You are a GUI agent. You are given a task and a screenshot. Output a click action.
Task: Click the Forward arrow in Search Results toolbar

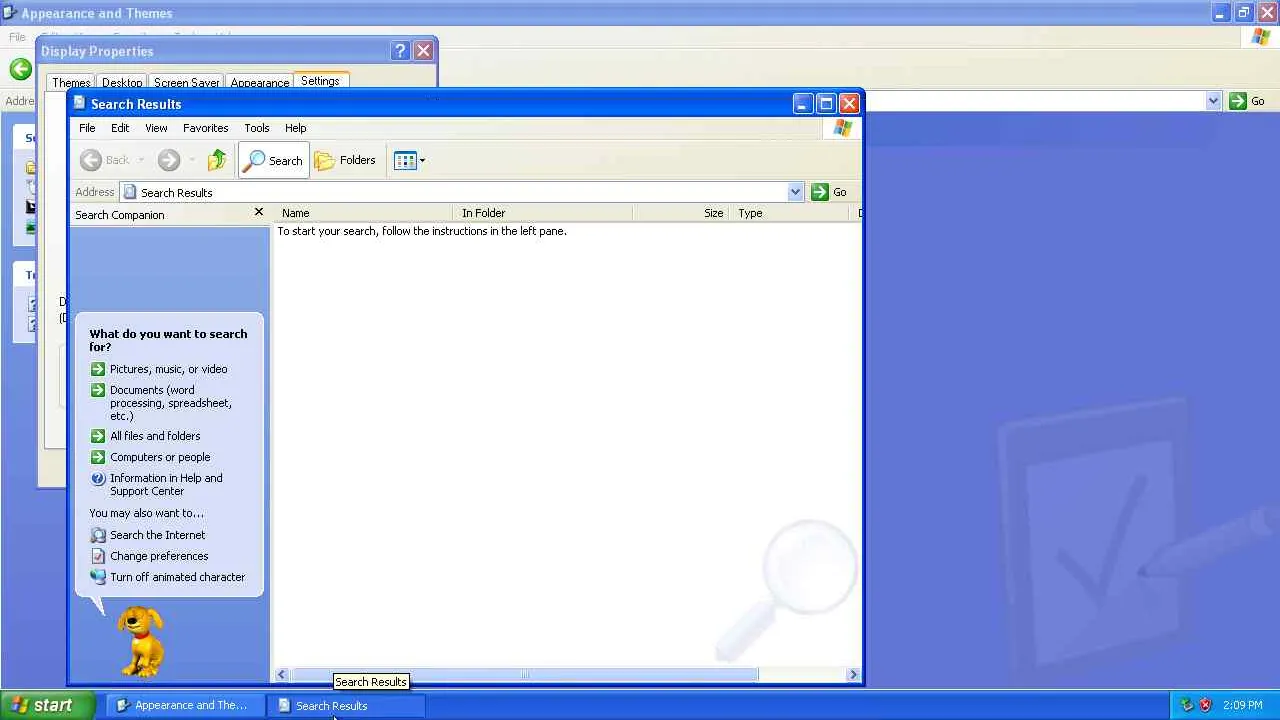tap(168, 160)
